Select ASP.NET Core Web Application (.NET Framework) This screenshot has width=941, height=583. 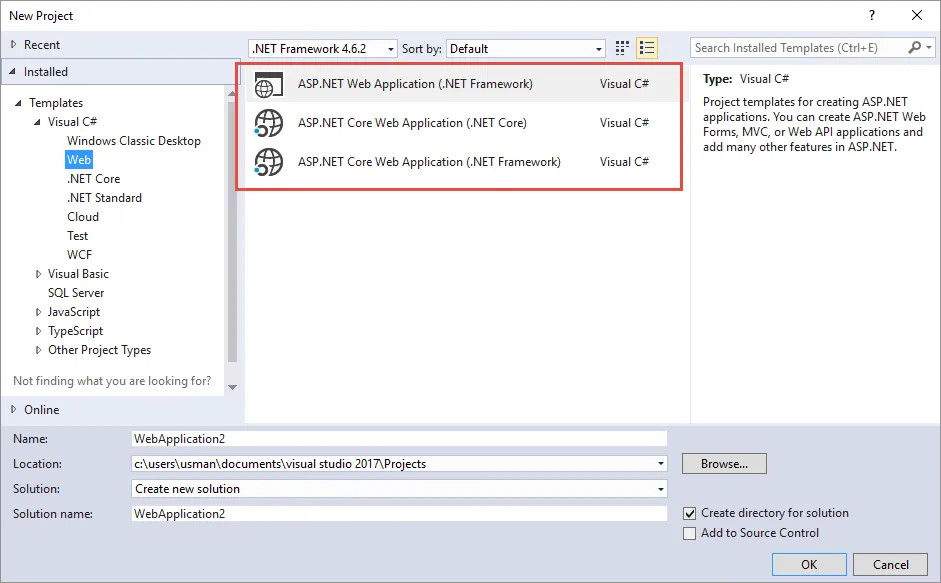[463, 162]
